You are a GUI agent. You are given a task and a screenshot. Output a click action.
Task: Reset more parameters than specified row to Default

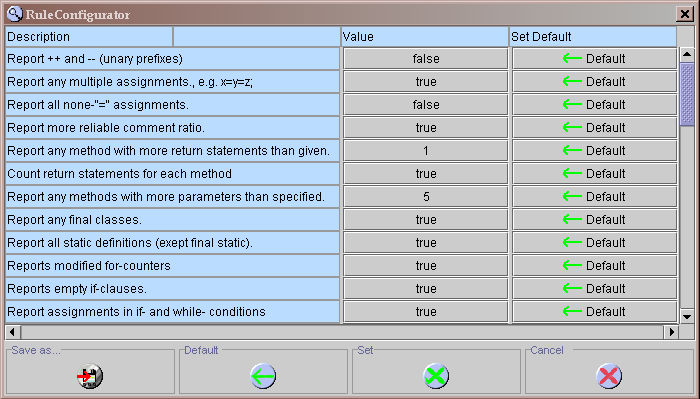[594, 196]
